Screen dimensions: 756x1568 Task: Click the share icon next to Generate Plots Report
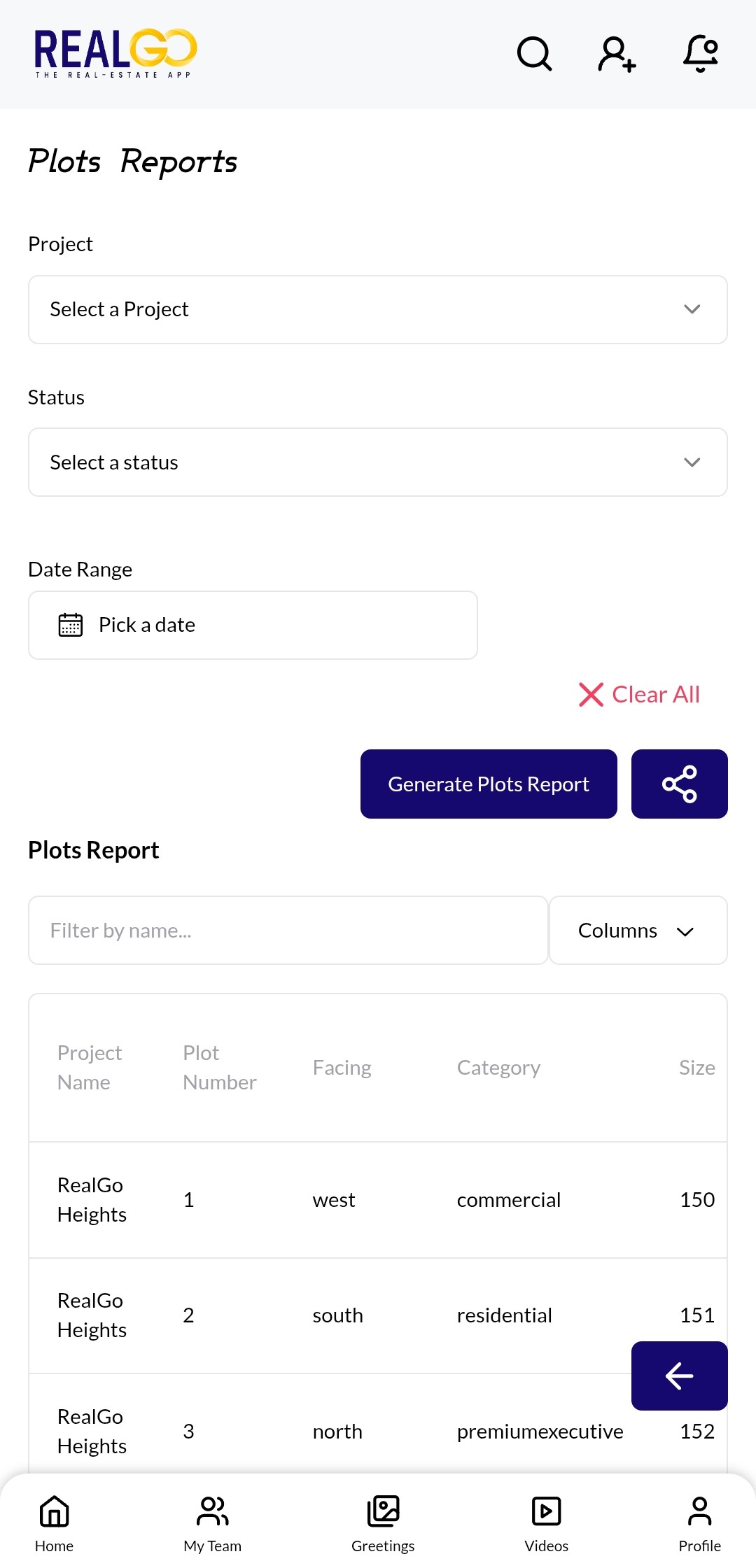(679, 784)
